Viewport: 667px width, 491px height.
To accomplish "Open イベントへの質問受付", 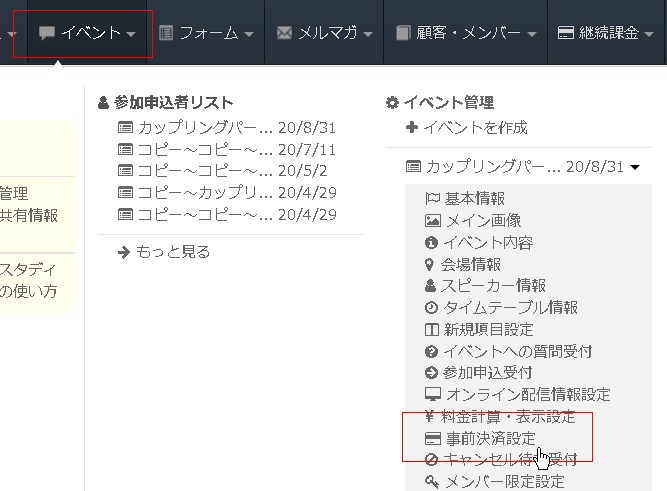I will tap(518, 351).
